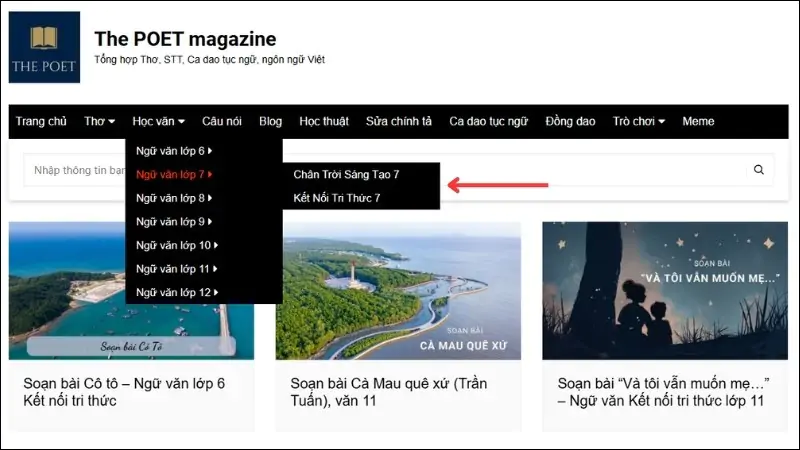Click the search magnifier icon

pyautogui.click(x=759, y=170)
